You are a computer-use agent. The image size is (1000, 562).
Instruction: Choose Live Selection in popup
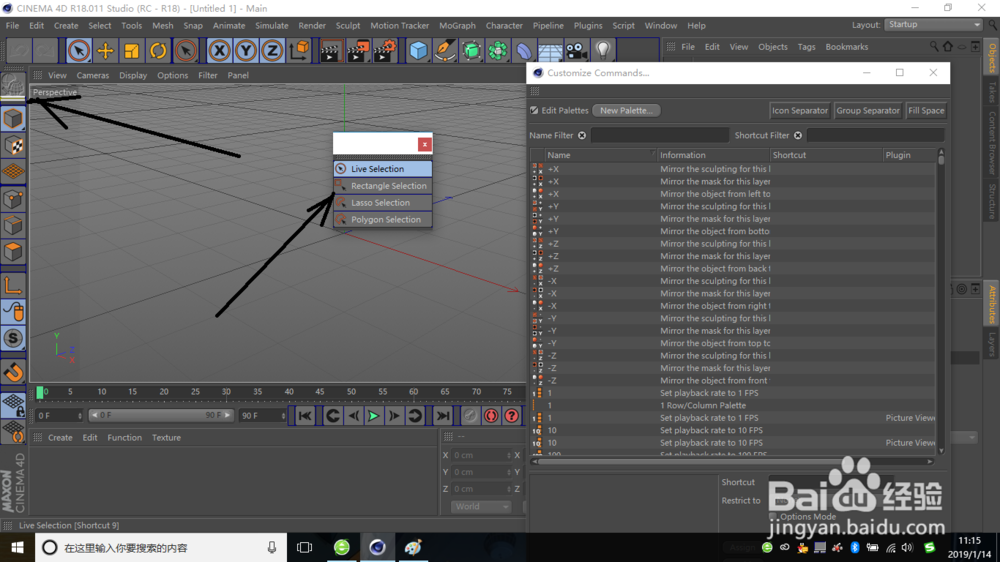tap(383, 169)
